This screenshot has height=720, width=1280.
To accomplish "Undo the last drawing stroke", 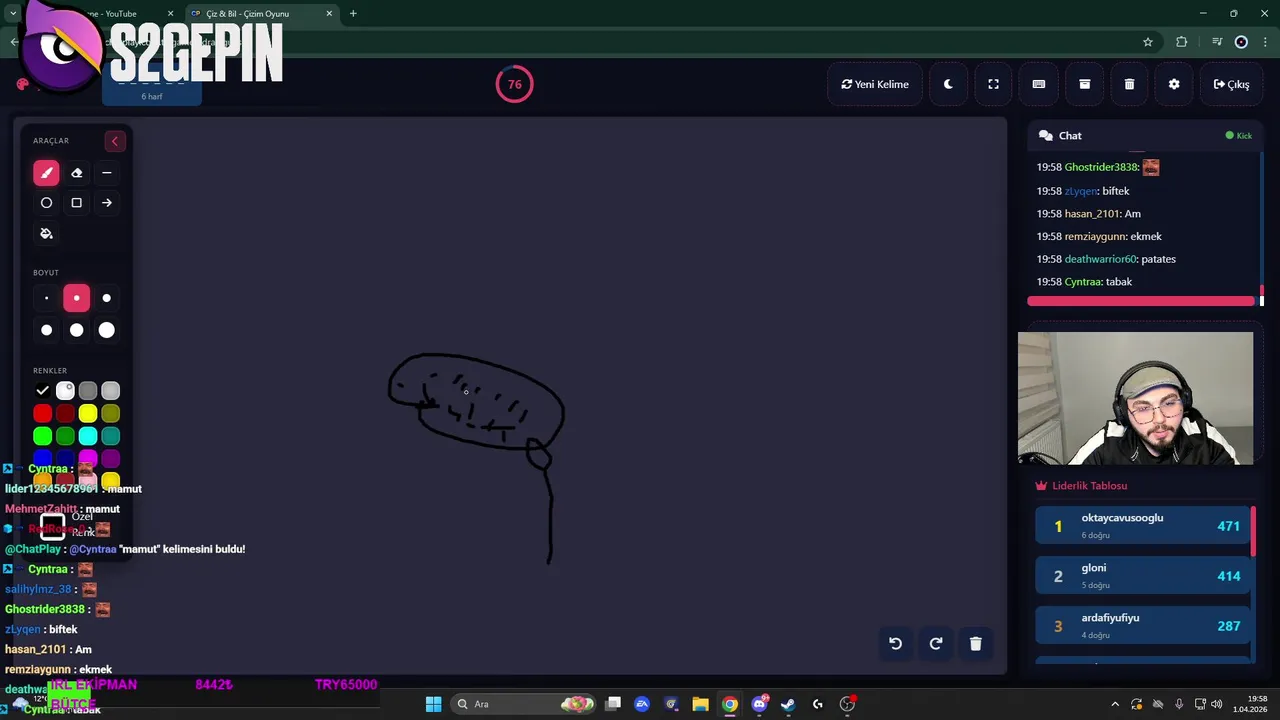I will (896, 644).
